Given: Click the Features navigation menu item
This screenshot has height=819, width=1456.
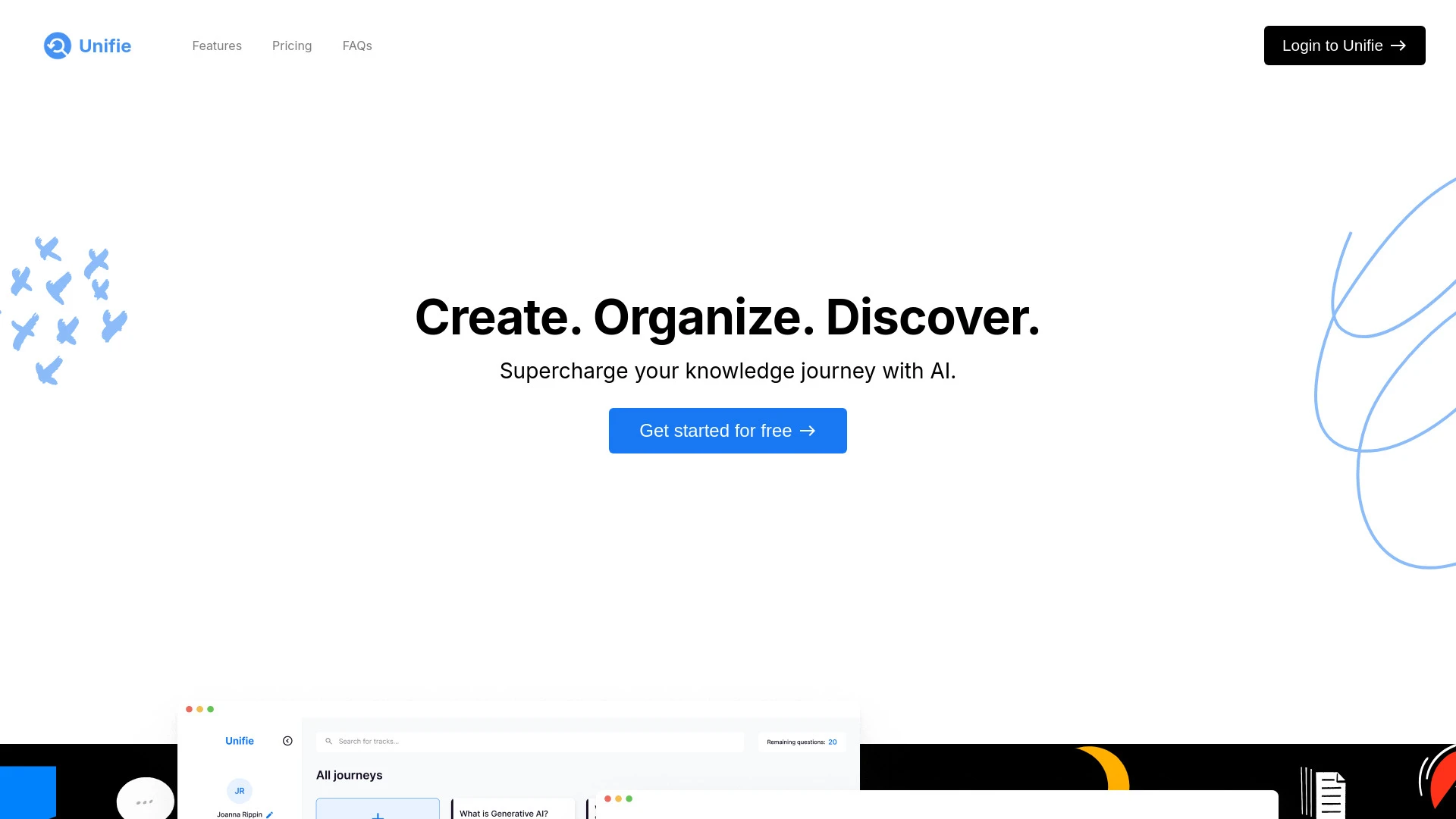Looking at the screenshot, I should pyautogui.click(x=216, y=45).
